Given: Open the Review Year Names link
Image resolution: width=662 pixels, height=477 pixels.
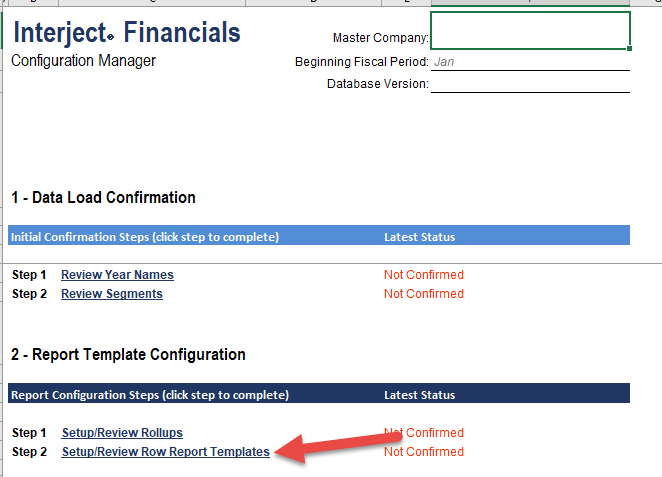Looking at the screenshot, I should tap(117, 275).
